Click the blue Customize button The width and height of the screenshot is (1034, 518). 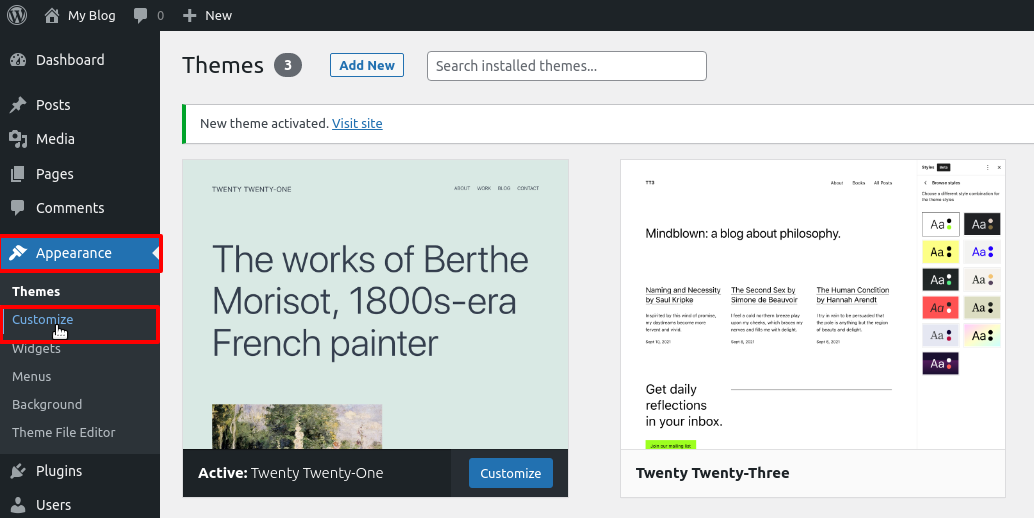[510, 473]
